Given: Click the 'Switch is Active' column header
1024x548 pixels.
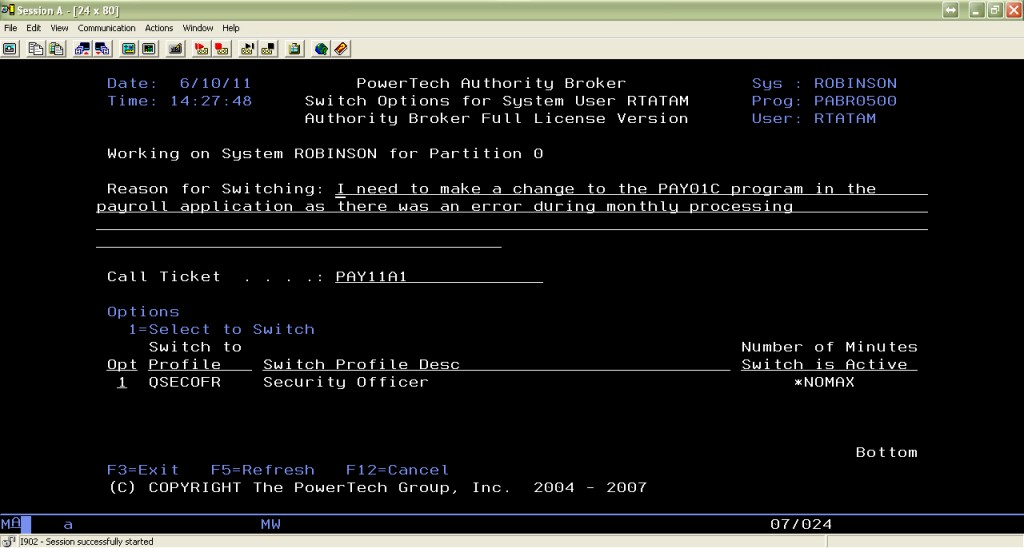Looking at the screenshot, I should coord(824,365).
